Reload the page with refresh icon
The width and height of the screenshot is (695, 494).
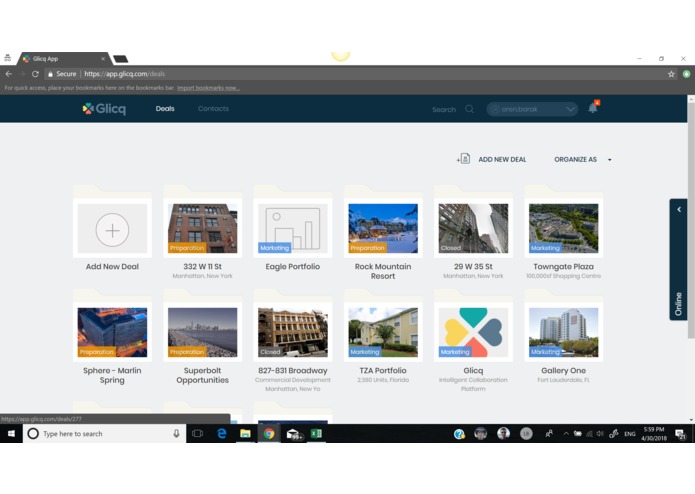point(35,74)
